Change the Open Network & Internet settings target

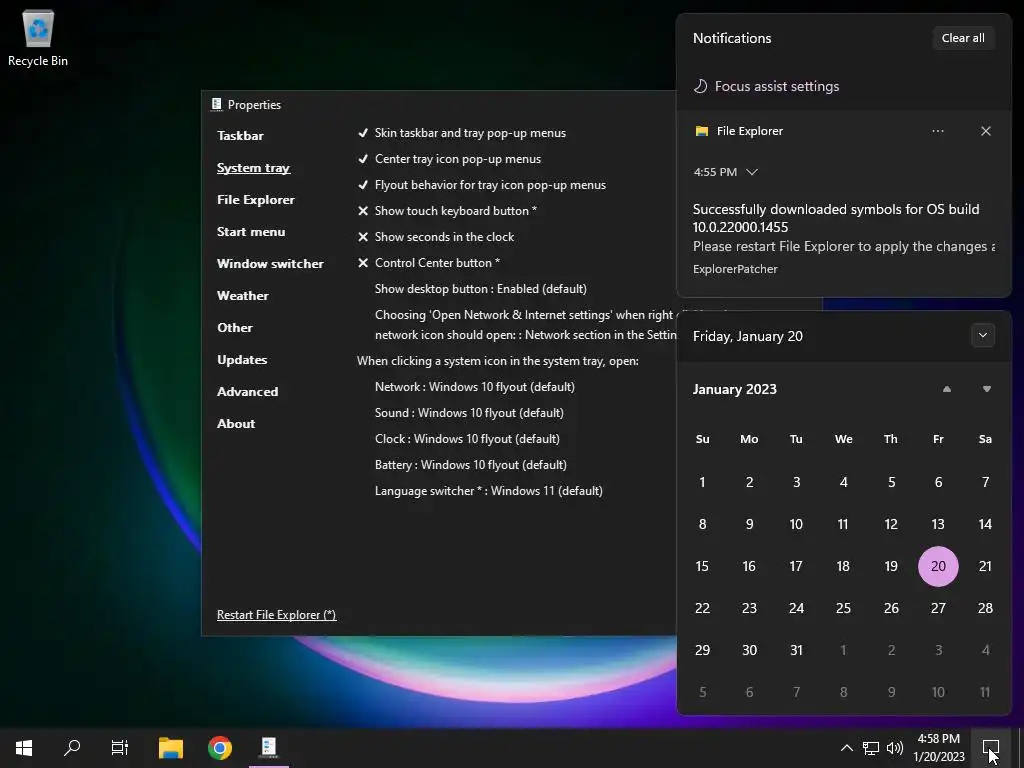pos(525,325)
